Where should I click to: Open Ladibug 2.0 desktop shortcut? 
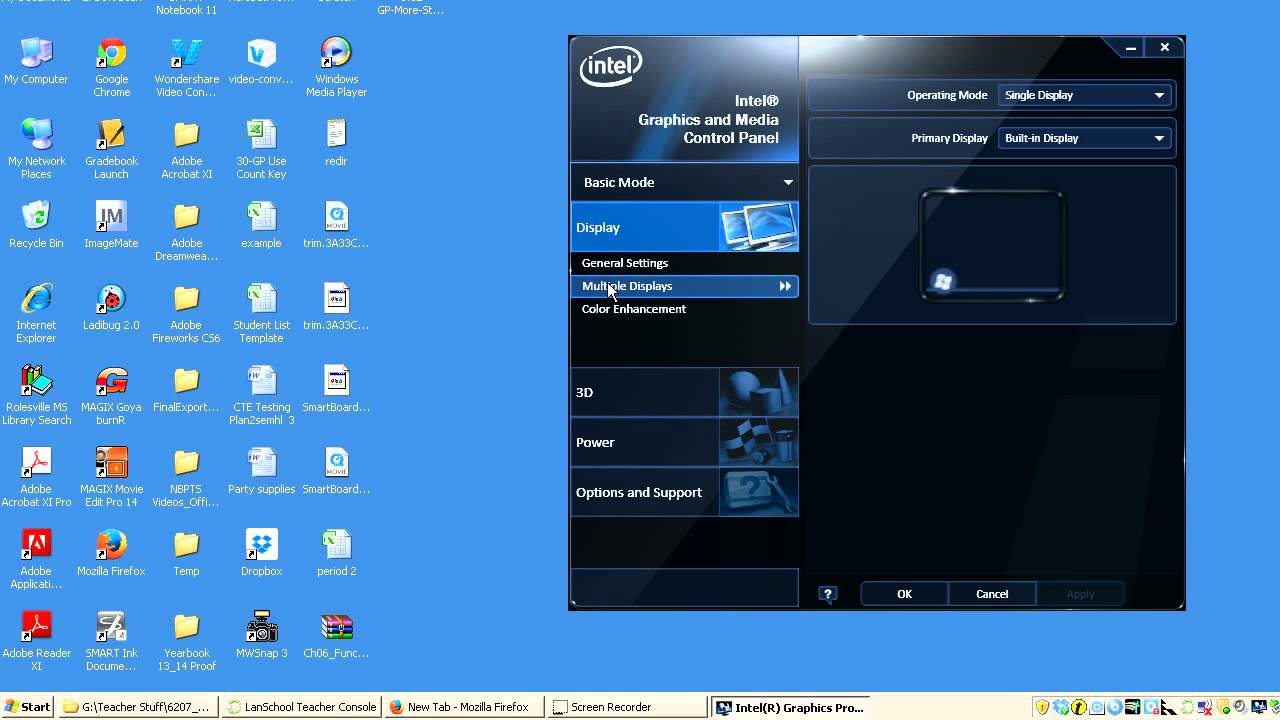[x=111, y=308]
